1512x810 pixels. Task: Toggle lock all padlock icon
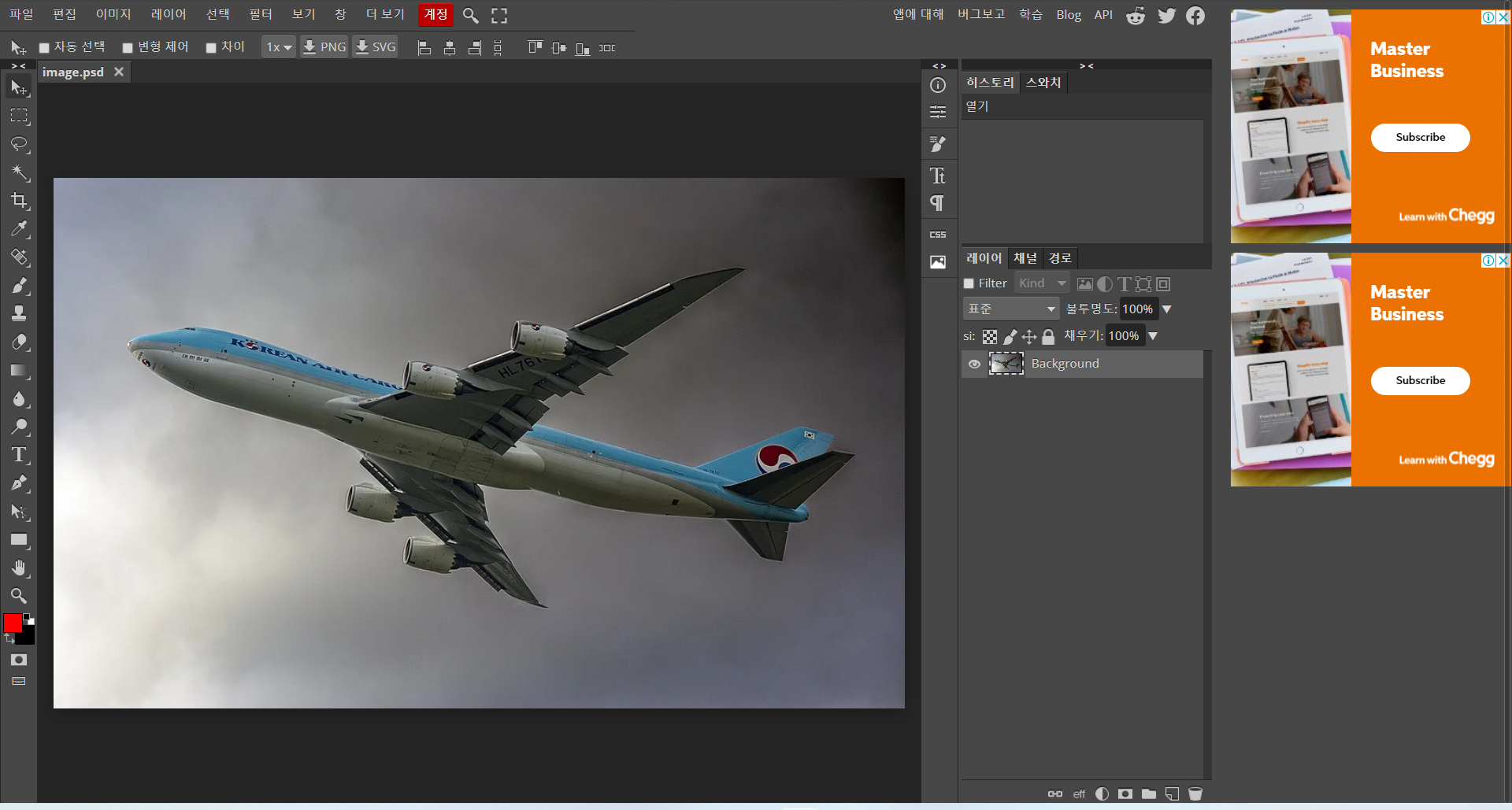pos(1048,337)
